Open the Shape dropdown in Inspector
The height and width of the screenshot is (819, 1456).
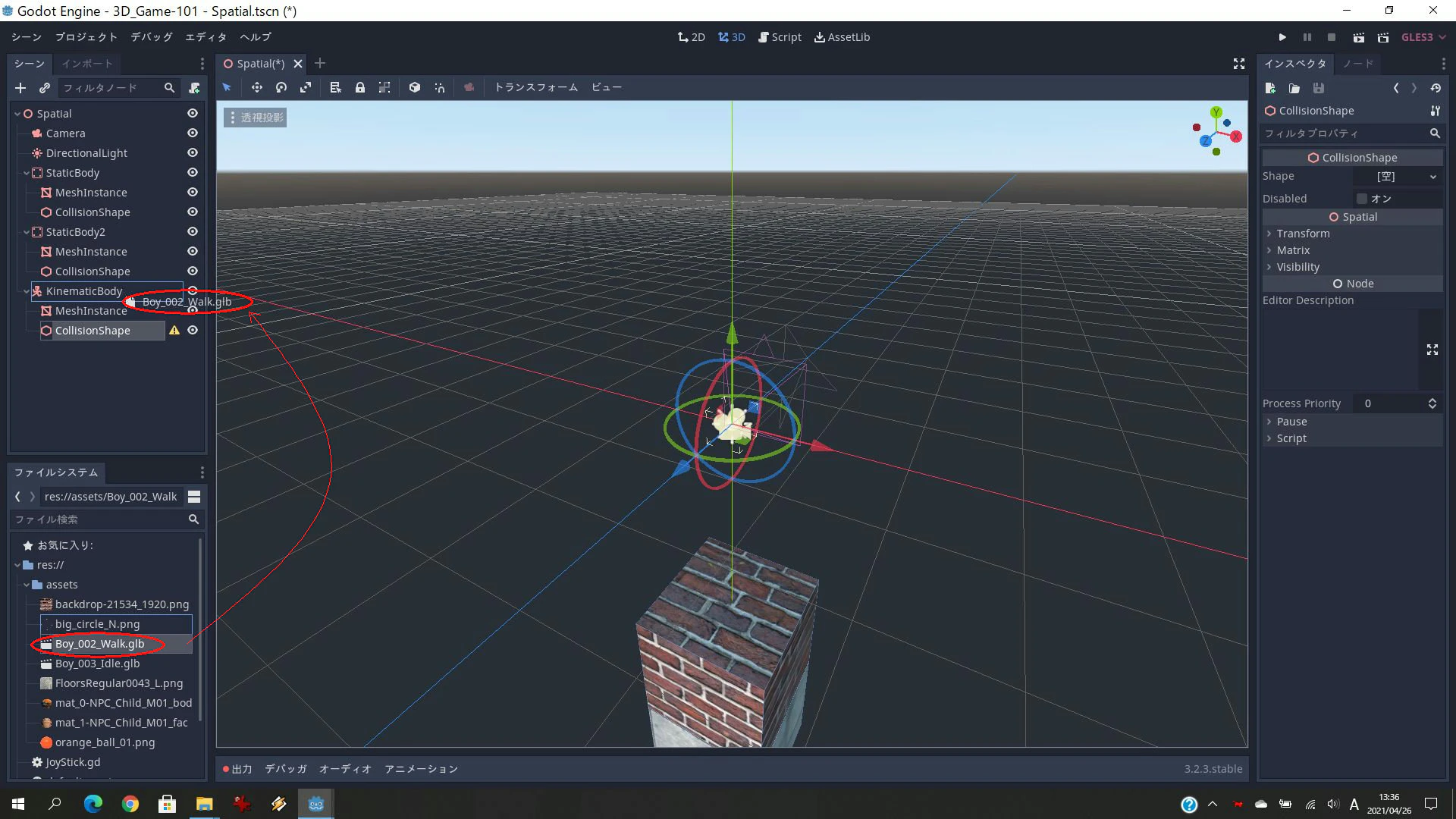(x=1398, y=177)
